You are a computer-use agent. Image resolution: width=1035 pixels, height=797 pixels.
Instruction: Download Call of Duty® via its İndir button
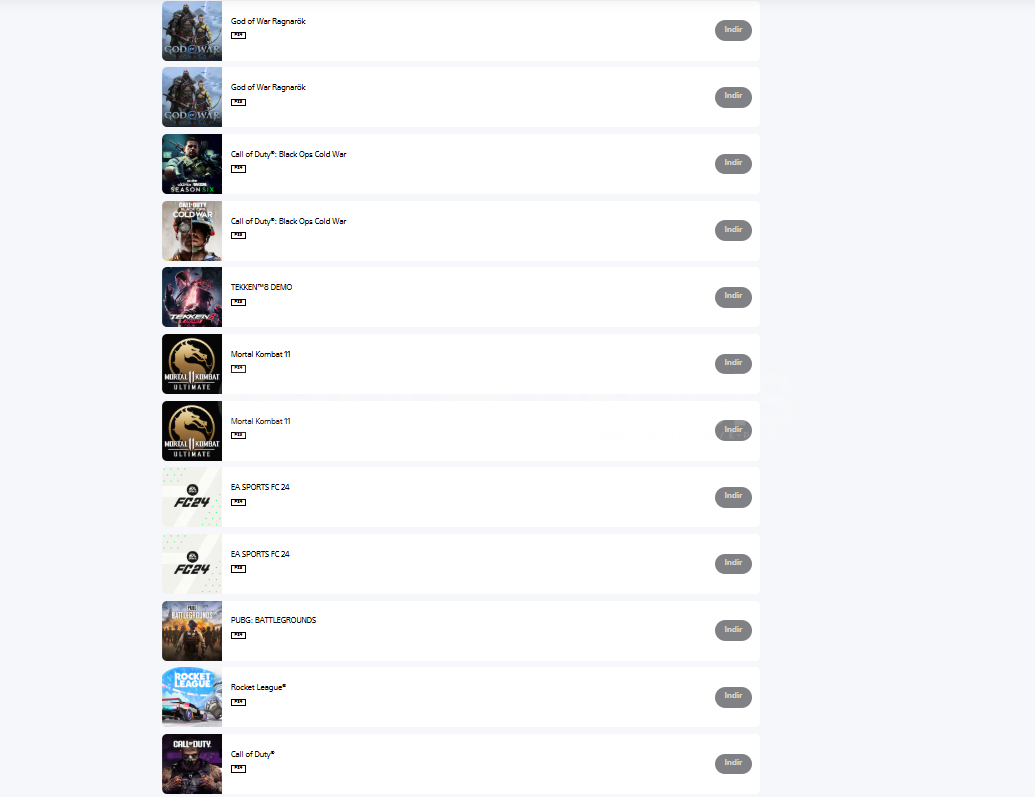[x=733, y=763]
